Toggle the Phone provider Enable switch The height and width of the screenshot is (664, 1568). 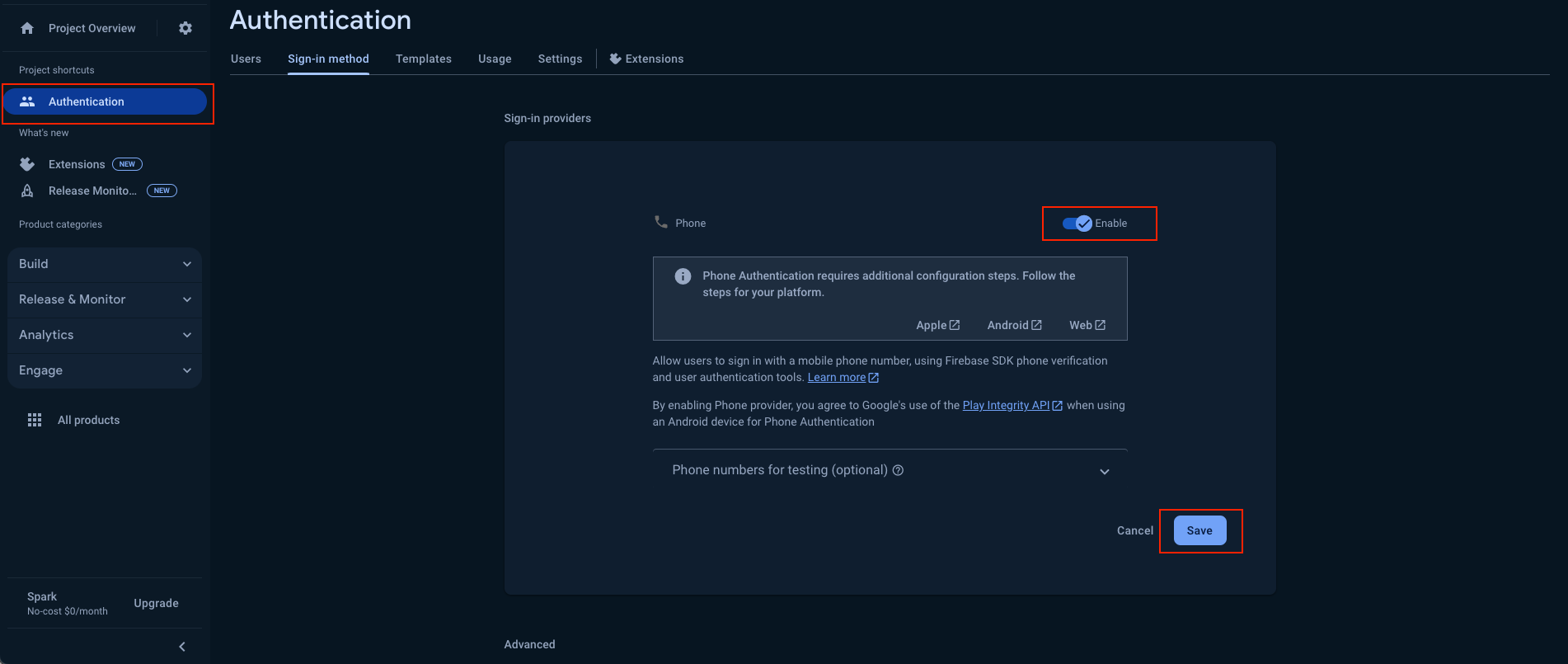tap(1077, 224)
